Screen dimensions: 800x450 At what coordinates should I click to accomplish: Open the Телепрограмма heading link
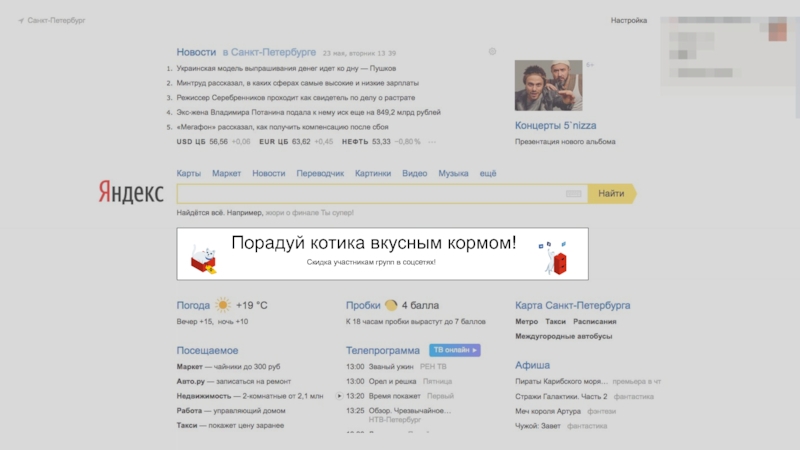pos(383,351)
